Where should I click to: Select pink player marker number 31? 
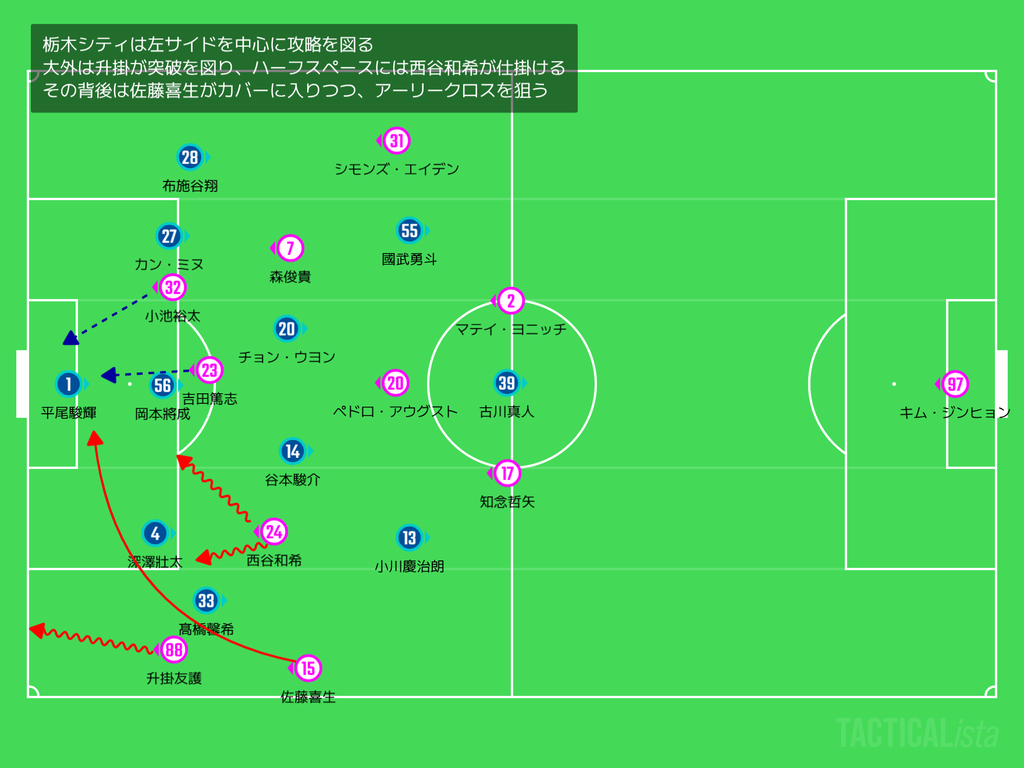[396, 140]
